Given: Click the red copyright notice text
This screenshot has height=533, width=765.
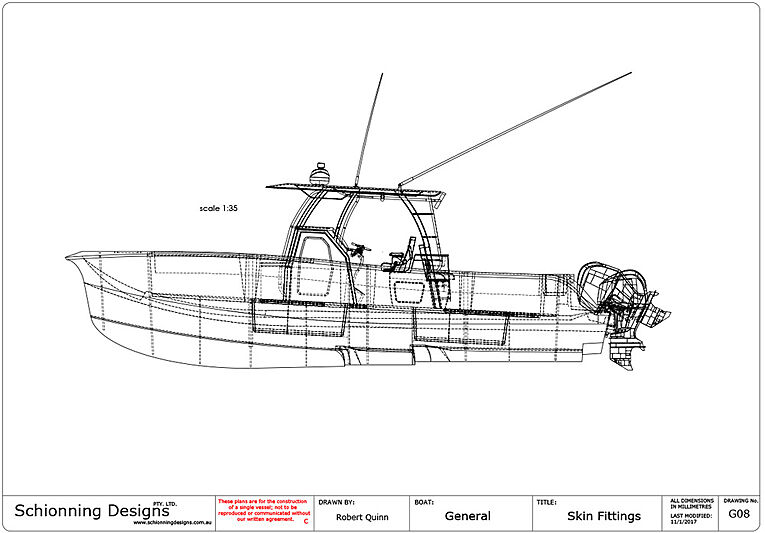Looking at the screenshot, I should tap(262, 510).
